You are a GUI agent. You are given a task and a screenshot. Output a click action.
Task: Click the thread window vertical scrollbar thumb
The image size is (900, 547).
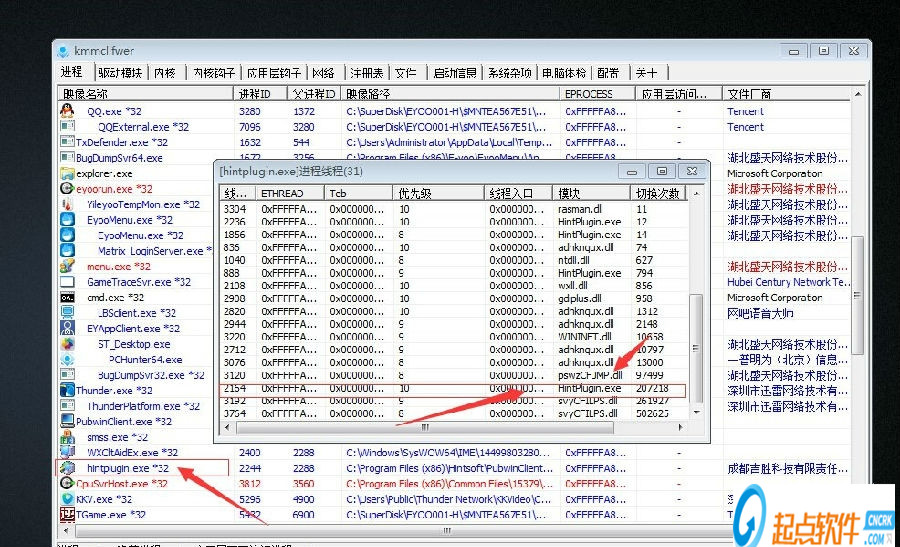tap(695, 348)
